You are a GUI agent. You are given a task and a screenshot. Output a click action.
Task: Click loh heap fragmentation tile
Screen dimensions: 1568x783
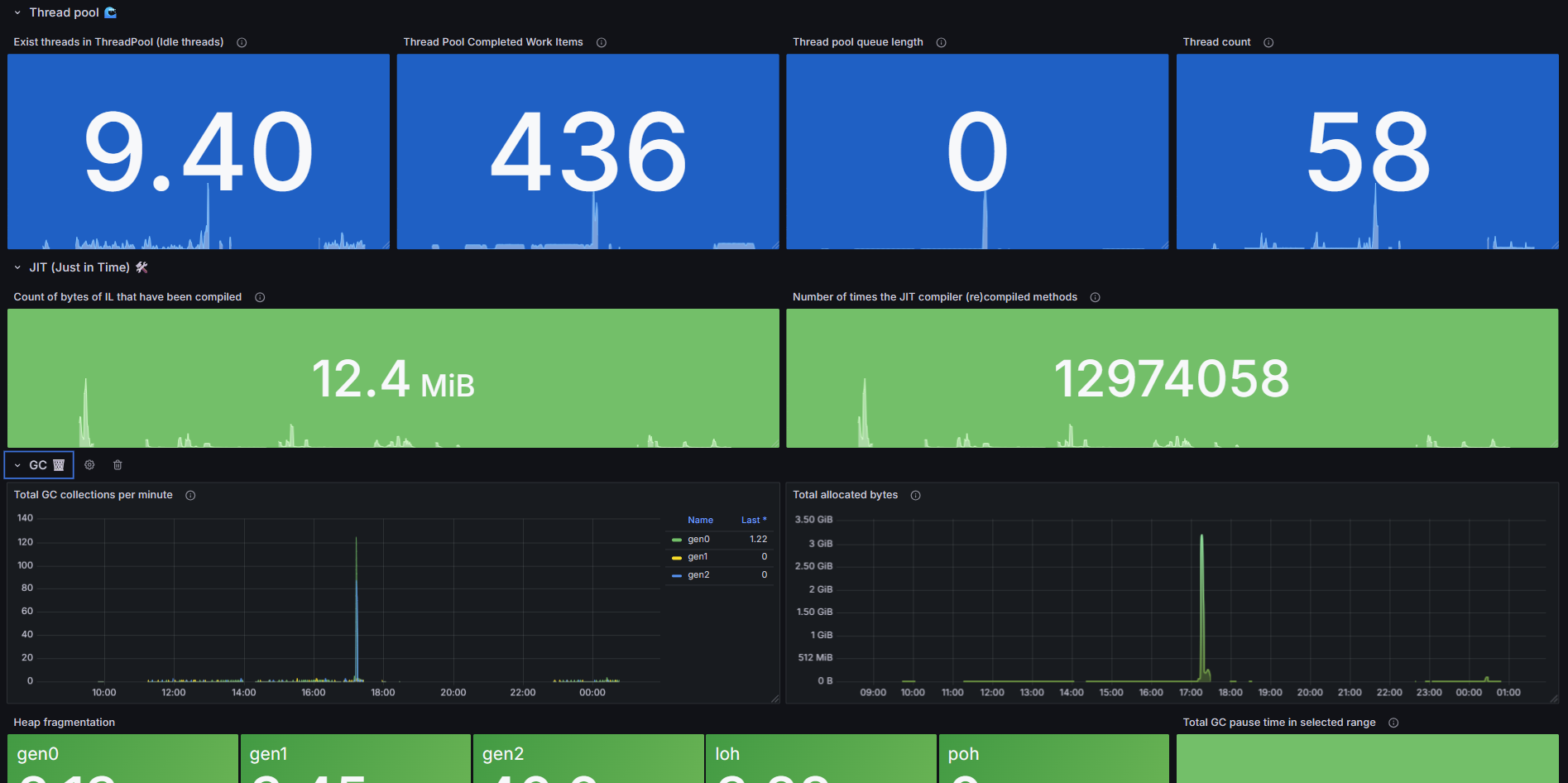point(821,758)
